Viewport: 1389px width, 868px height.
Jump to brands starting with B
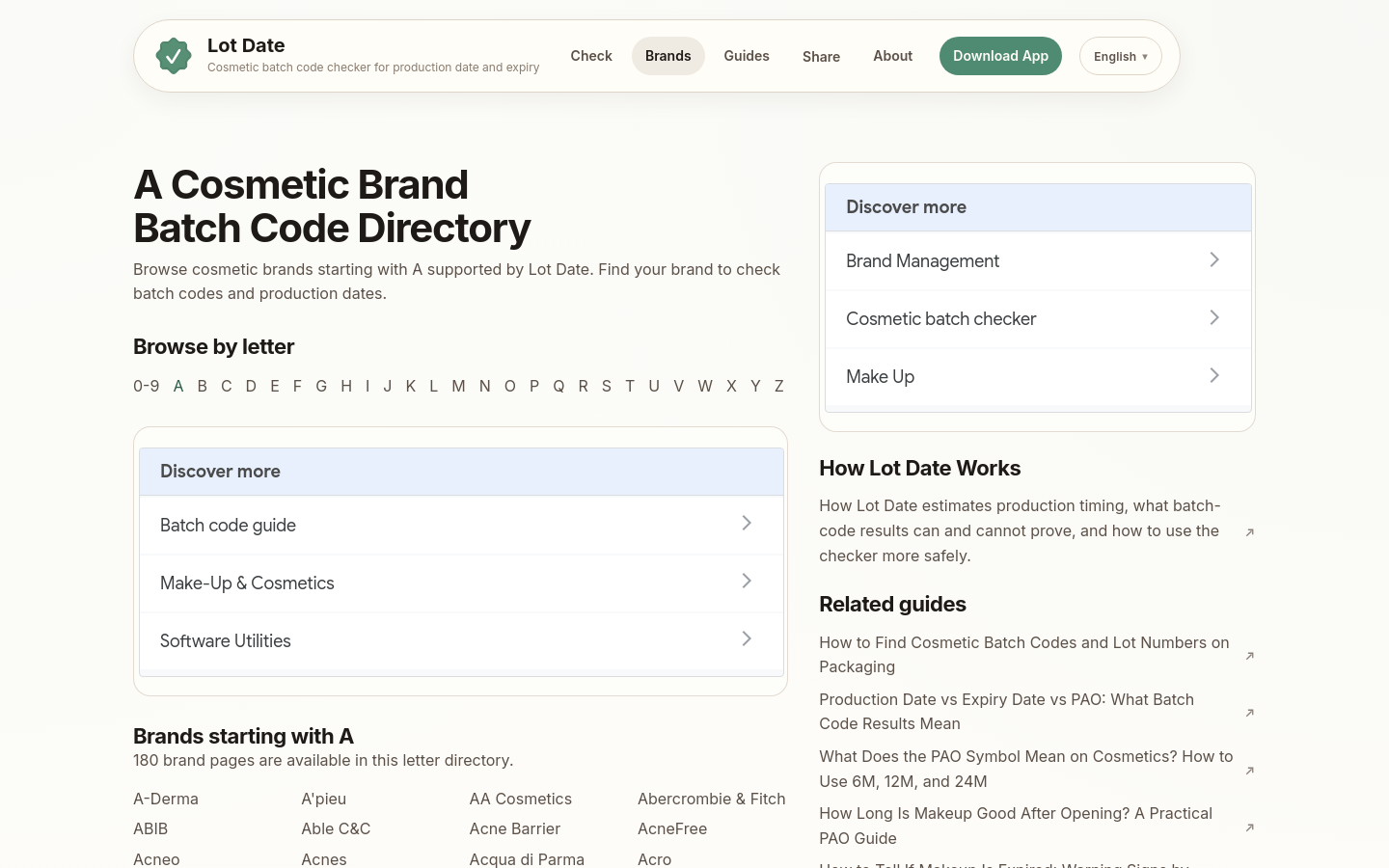point(203,386)
